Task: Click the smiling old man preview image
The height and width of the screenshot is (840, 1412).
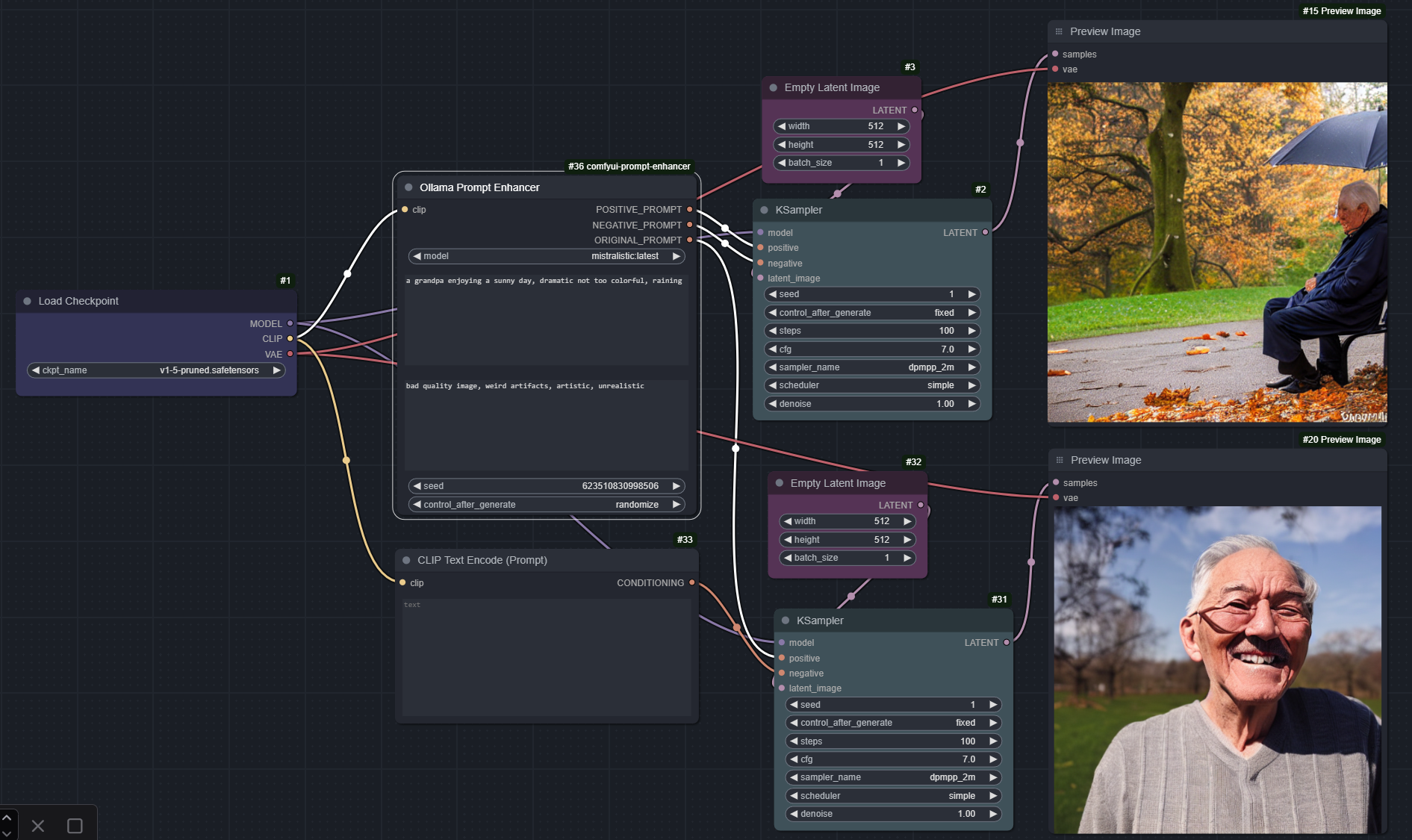Action: [1218, 670]
